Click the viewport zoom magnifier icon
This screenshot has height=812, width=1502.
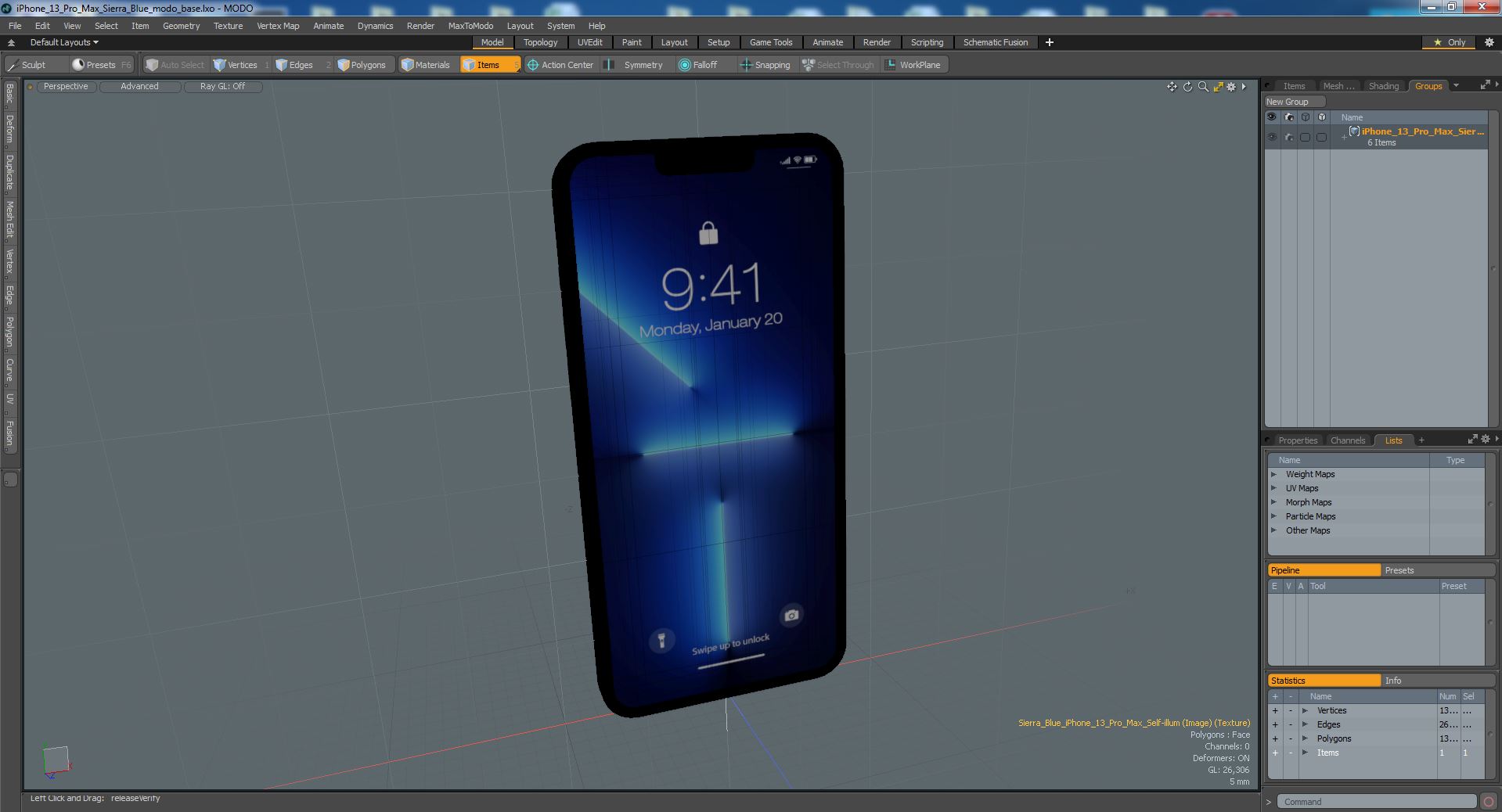1203,87
